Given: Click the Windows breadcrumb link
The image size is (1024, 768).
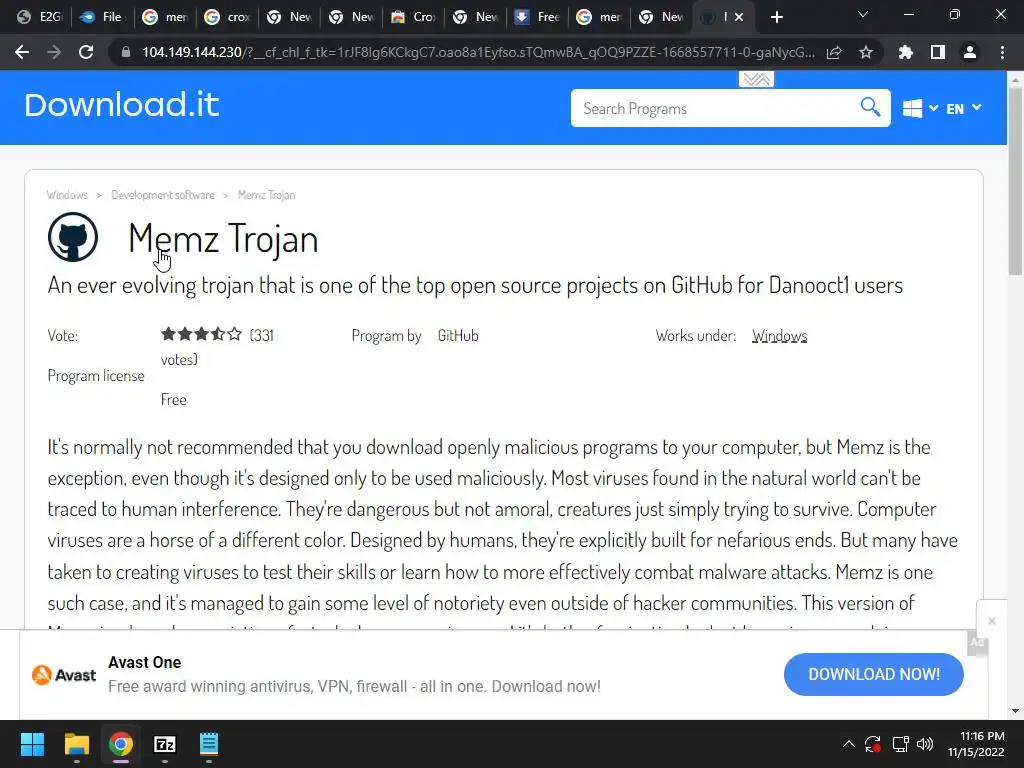Looking at the screenshot, I should point(67,195).
